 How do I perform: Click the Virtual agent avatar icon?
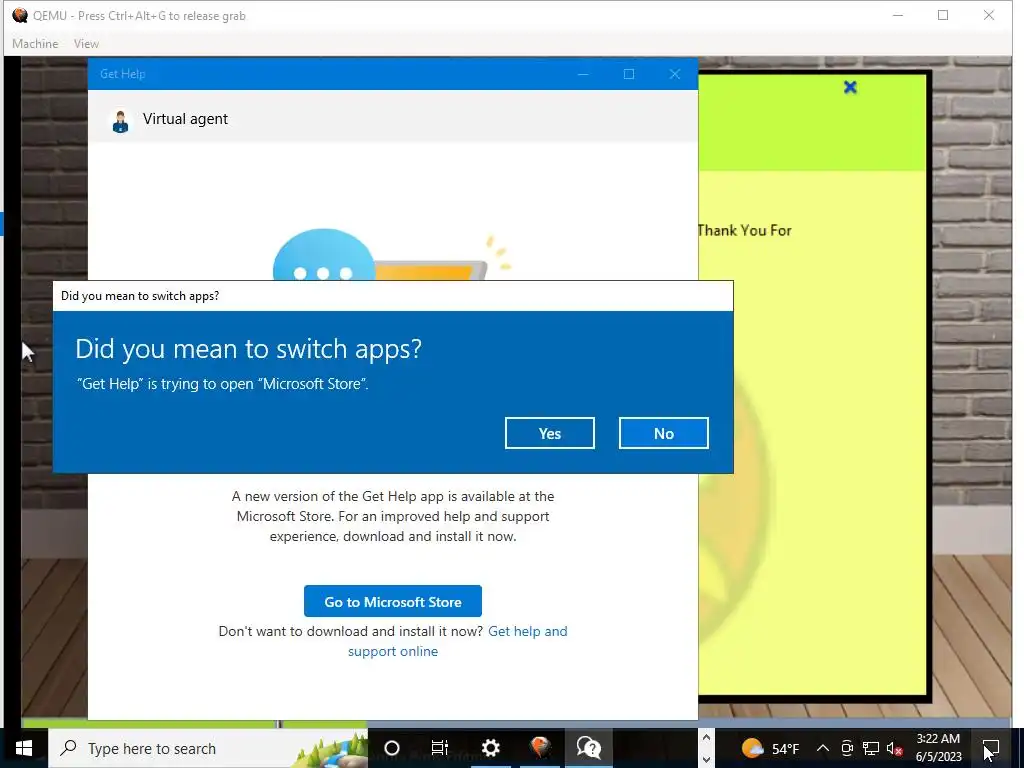tap(120, 121)
